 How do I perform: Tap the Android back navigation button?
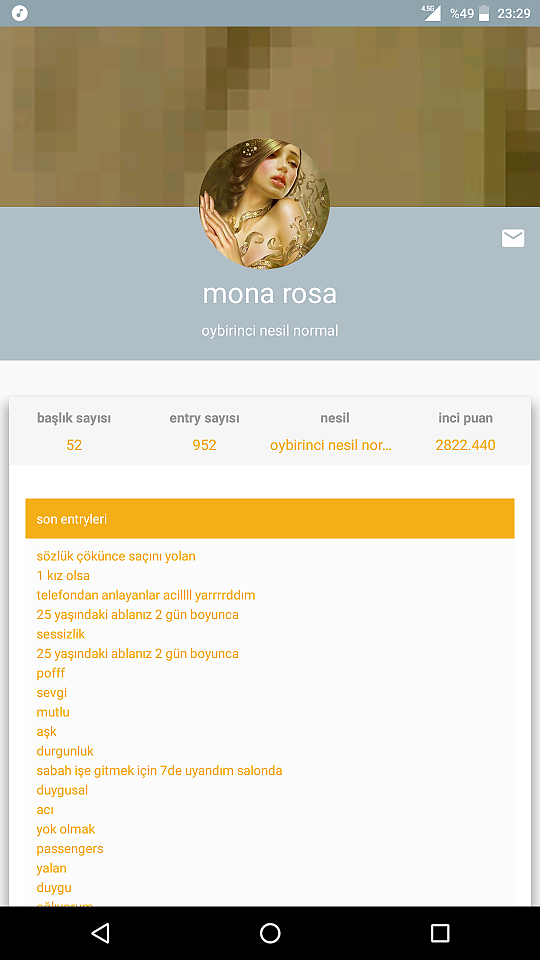[x=100, y=932]
